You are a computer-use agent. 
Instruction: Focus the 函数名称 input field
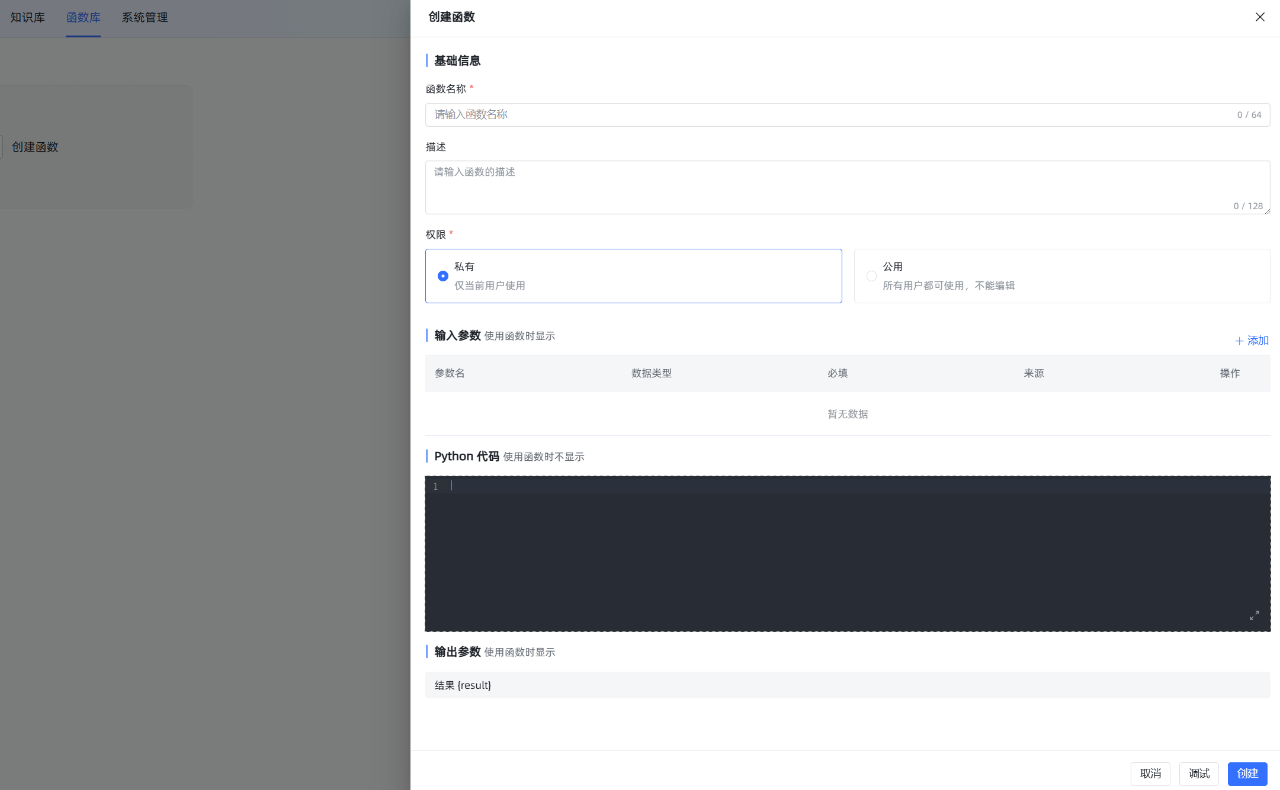click(830, 115)
